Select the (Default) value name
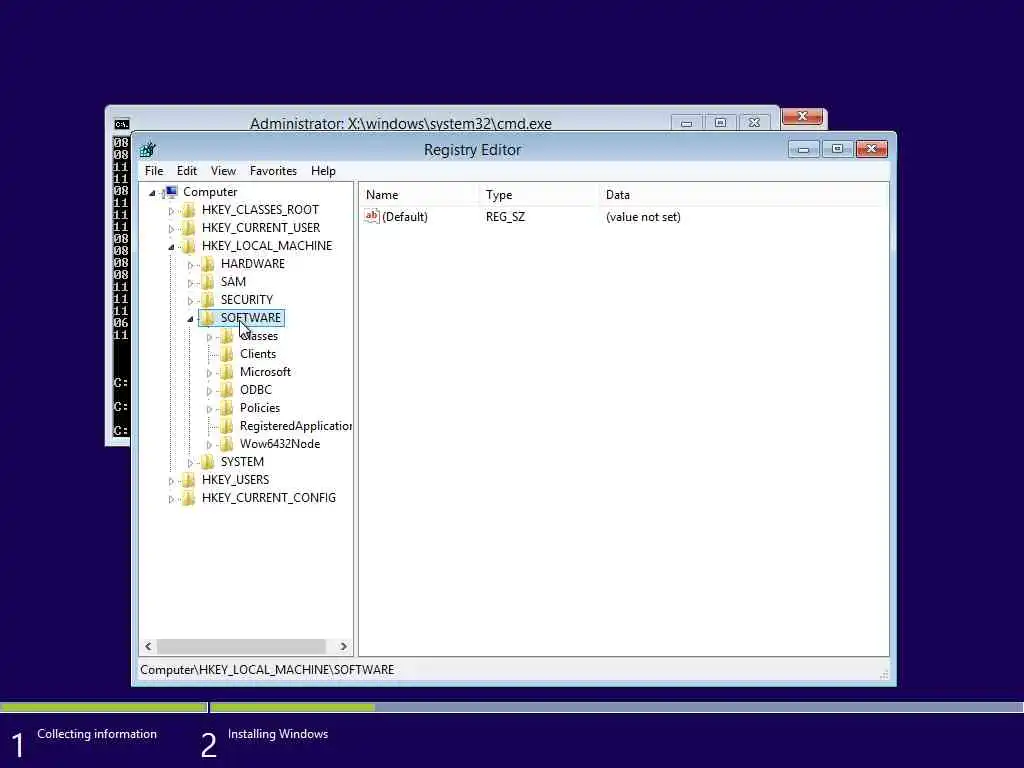1024x768 pixels. pos(405,217)
